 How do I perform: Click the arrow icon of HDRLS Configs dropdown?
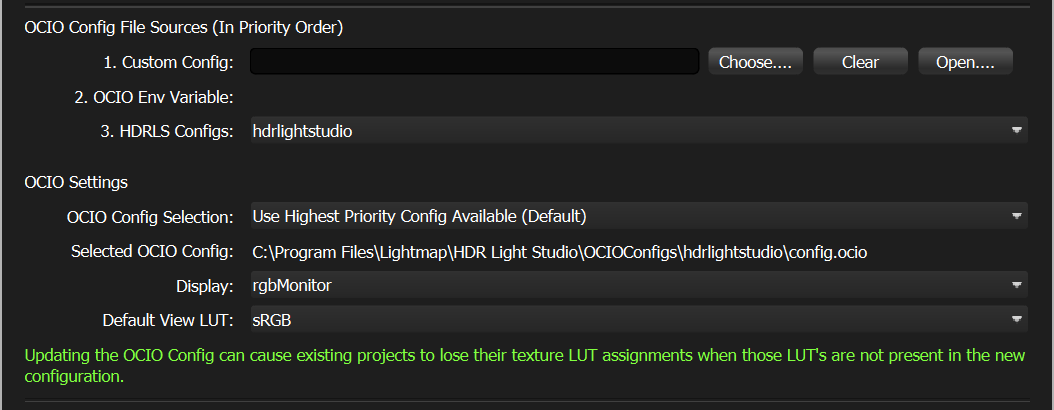[1016, 131]
